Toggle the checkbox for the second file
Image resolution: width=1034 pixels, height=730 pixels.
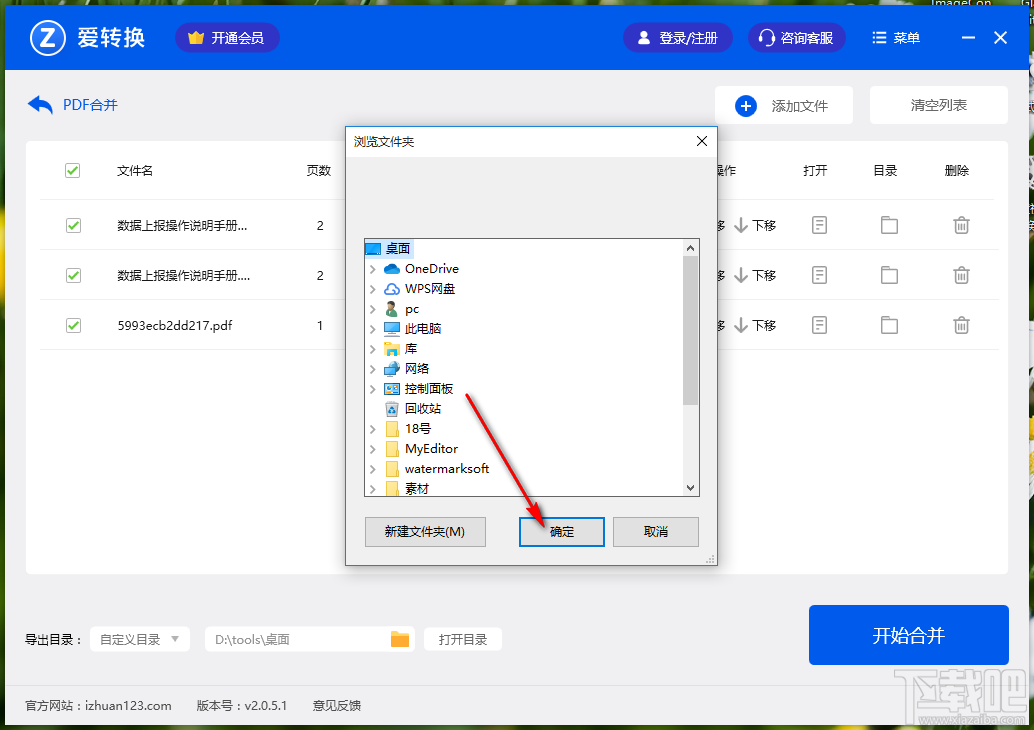pos(72,275)
